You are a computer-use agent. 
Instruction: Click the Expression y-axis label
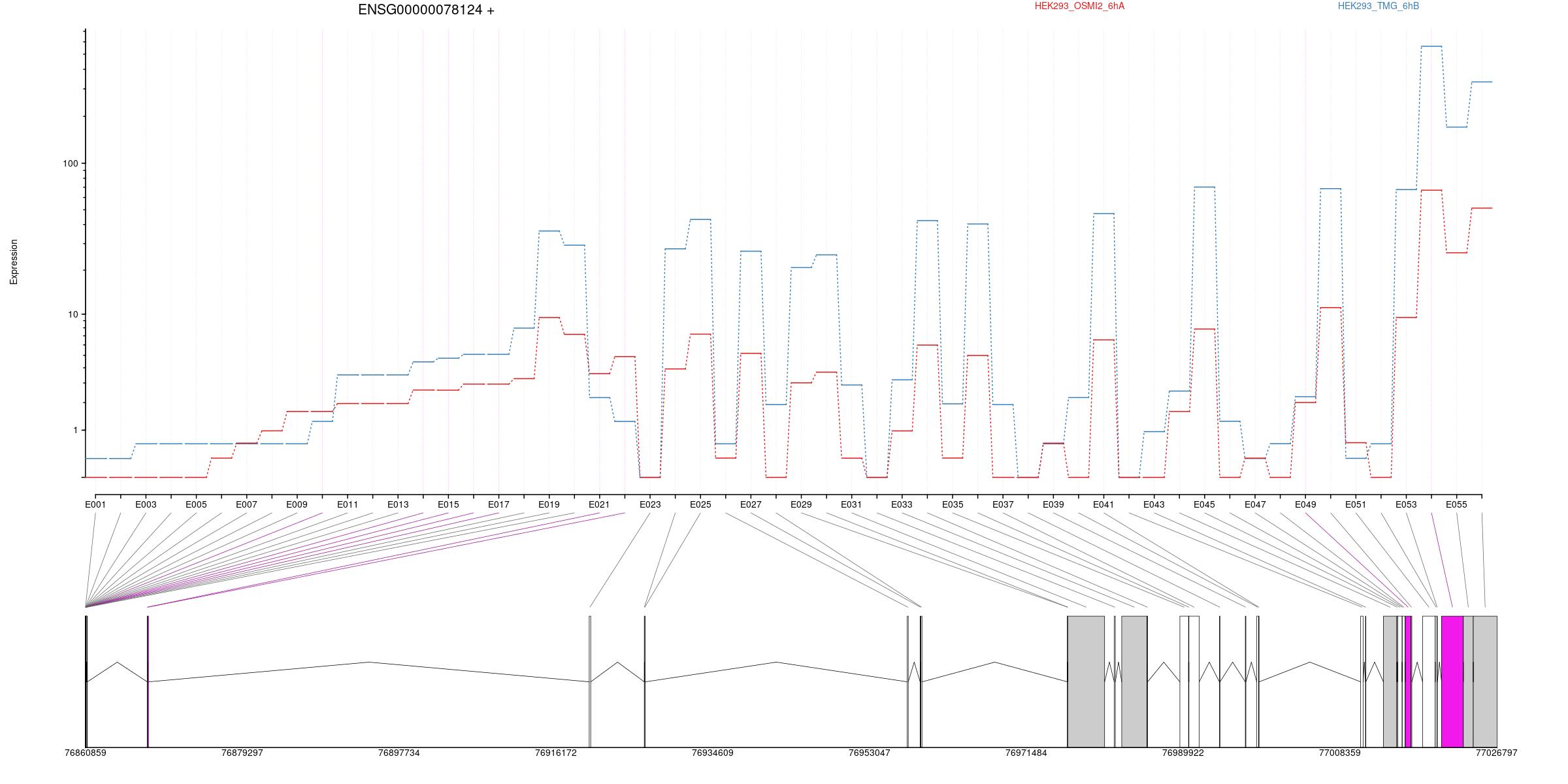(x=14, y=262)
